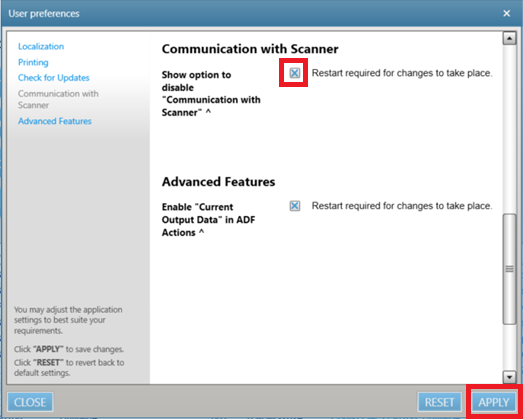Go to the Printing preferences link

(33, 62)
